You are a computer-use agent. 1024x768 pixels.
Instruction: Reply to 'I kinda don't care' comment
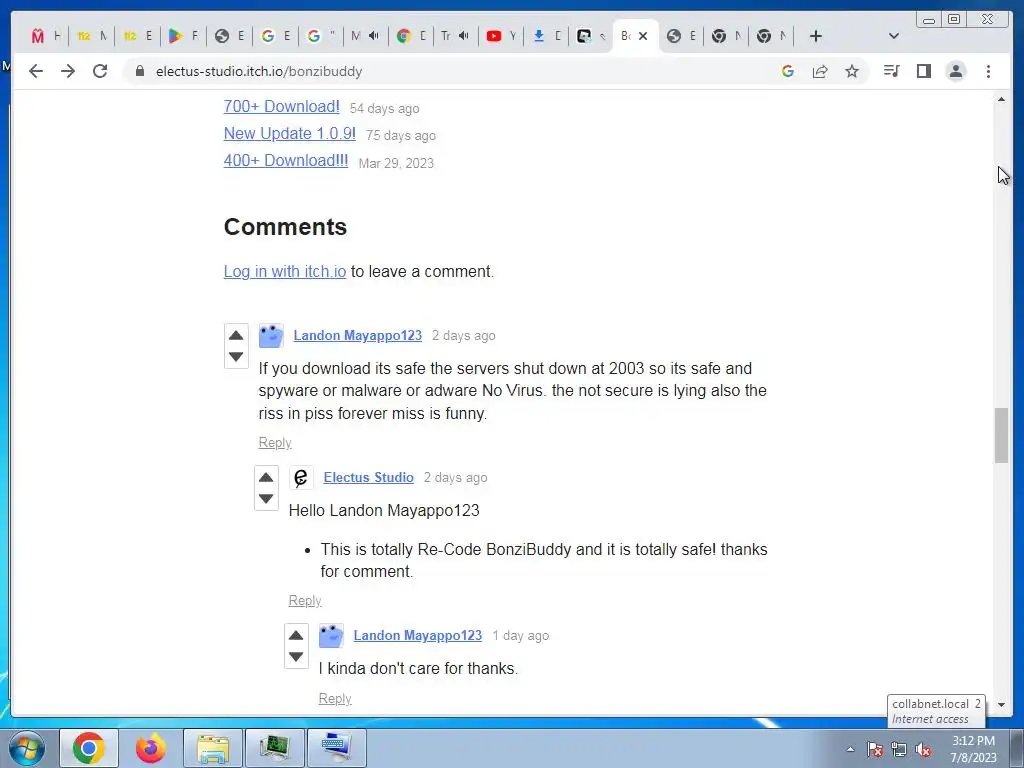tap(335, 699)
